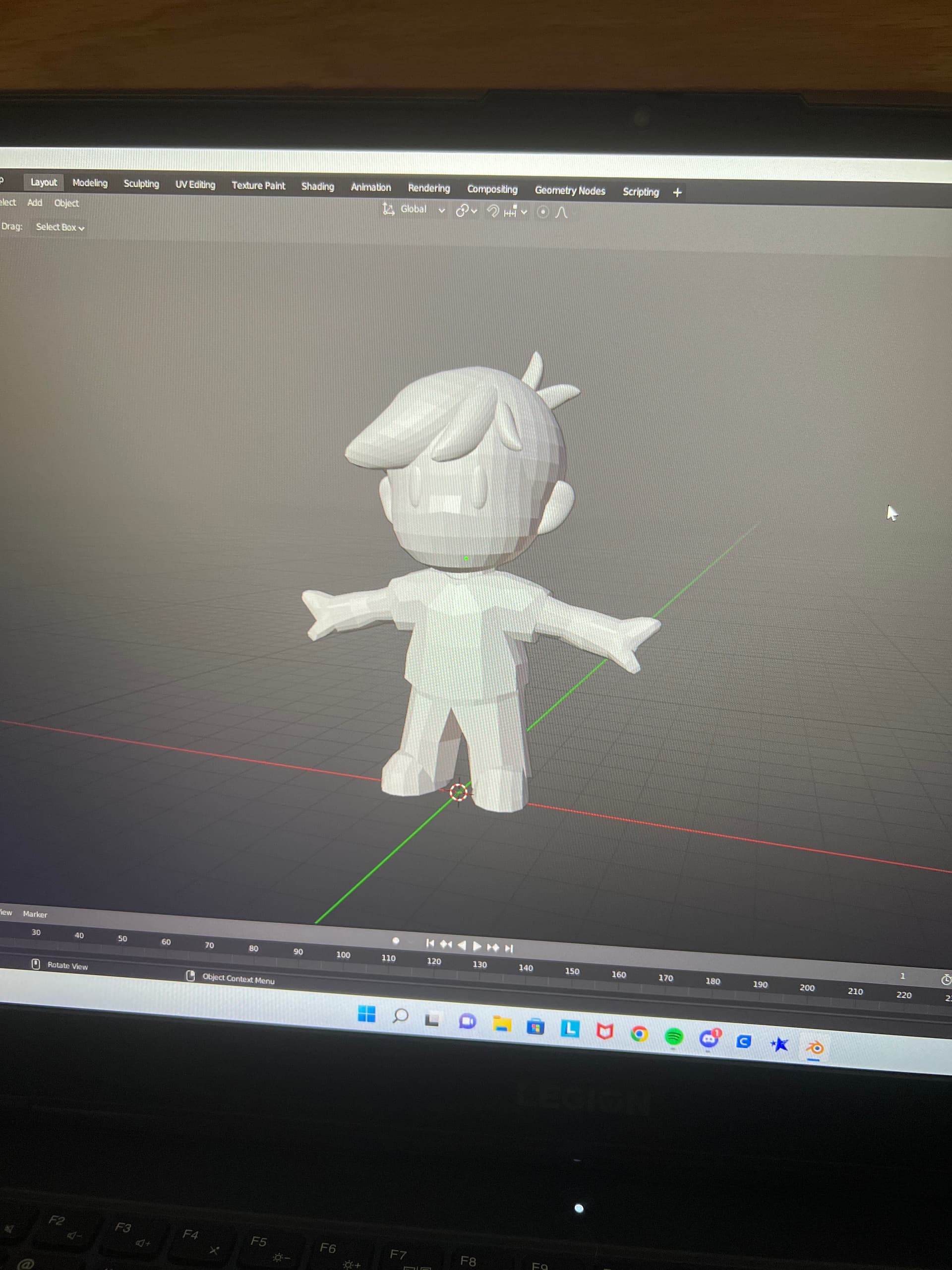Toggle Proportional Editing circle icon
The image size is (952, 1270).
click(542, 212)
